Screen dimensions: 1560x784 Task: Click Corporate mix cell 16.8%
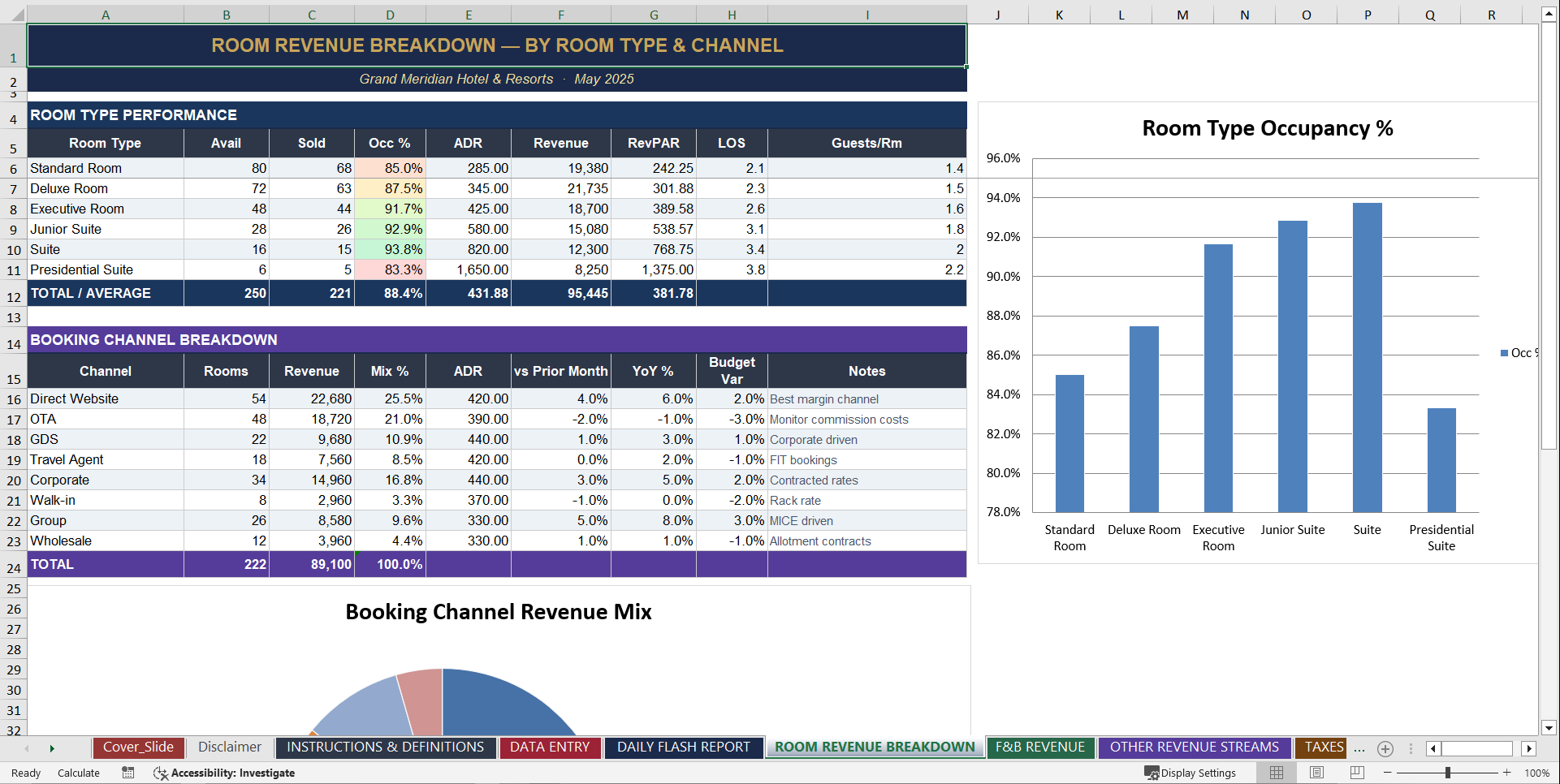[x=390, y=480]
